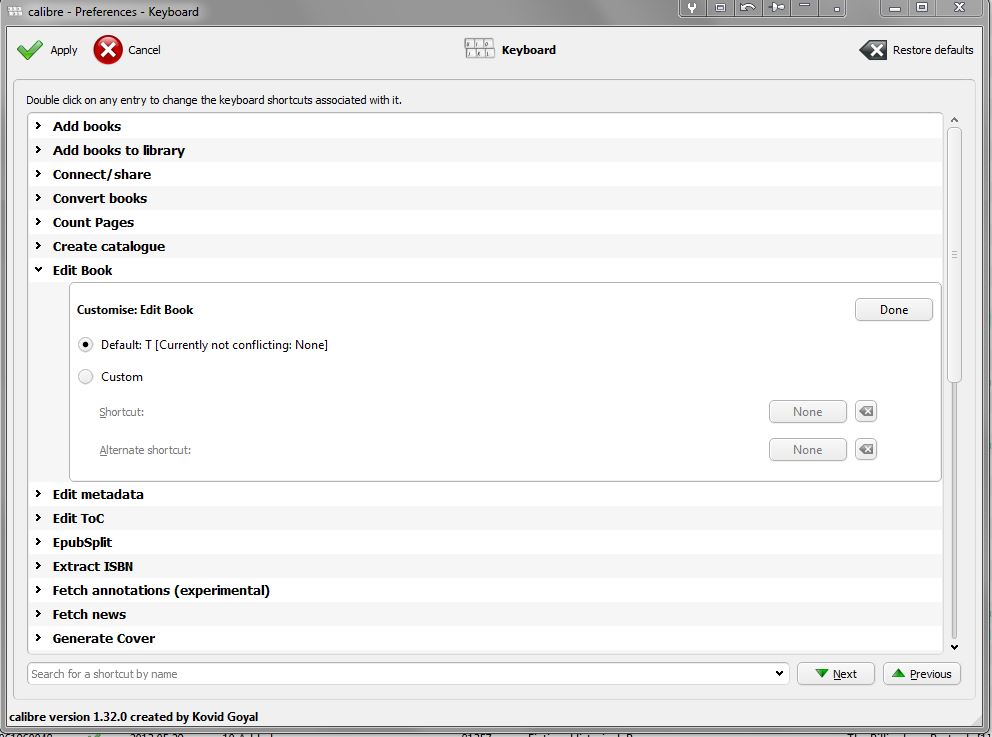Select the Default: T shortcut radio button

(85, 345)
